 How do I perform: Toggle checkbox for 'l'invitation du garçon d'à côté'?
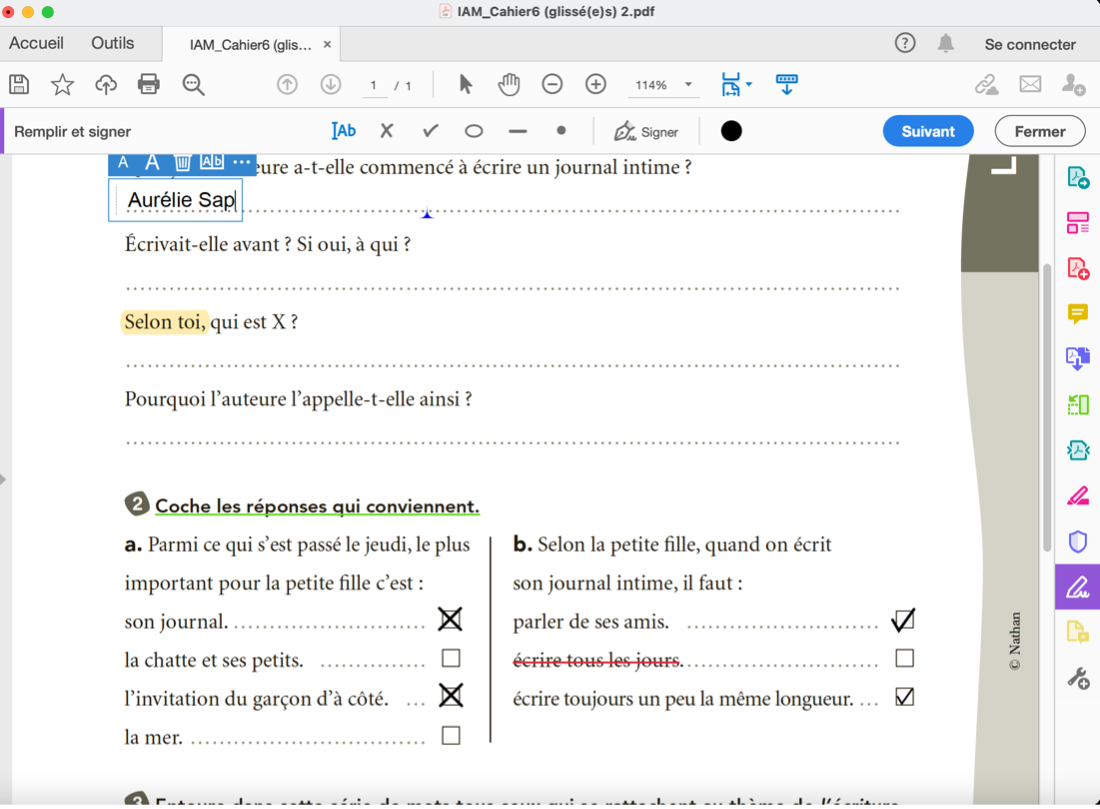(451, 696)
